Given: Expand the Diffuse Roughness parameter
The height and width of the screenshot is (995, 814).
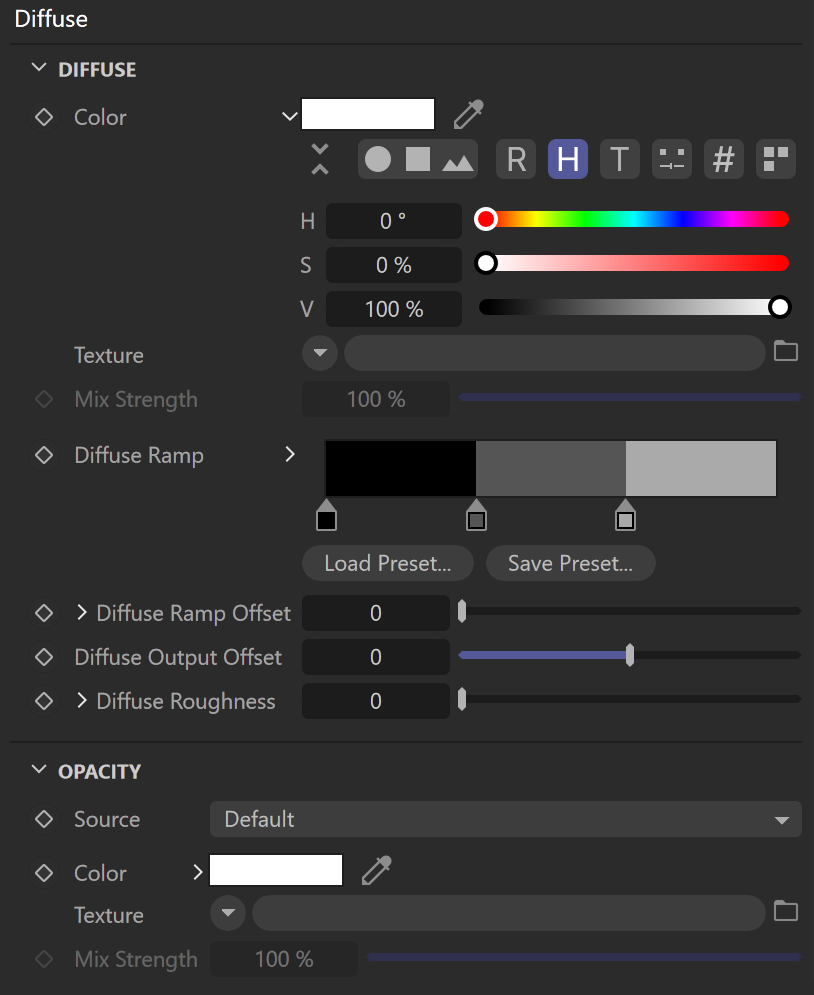Looking at the screenshot, I should pyautogui.click(x=81, y=701).
